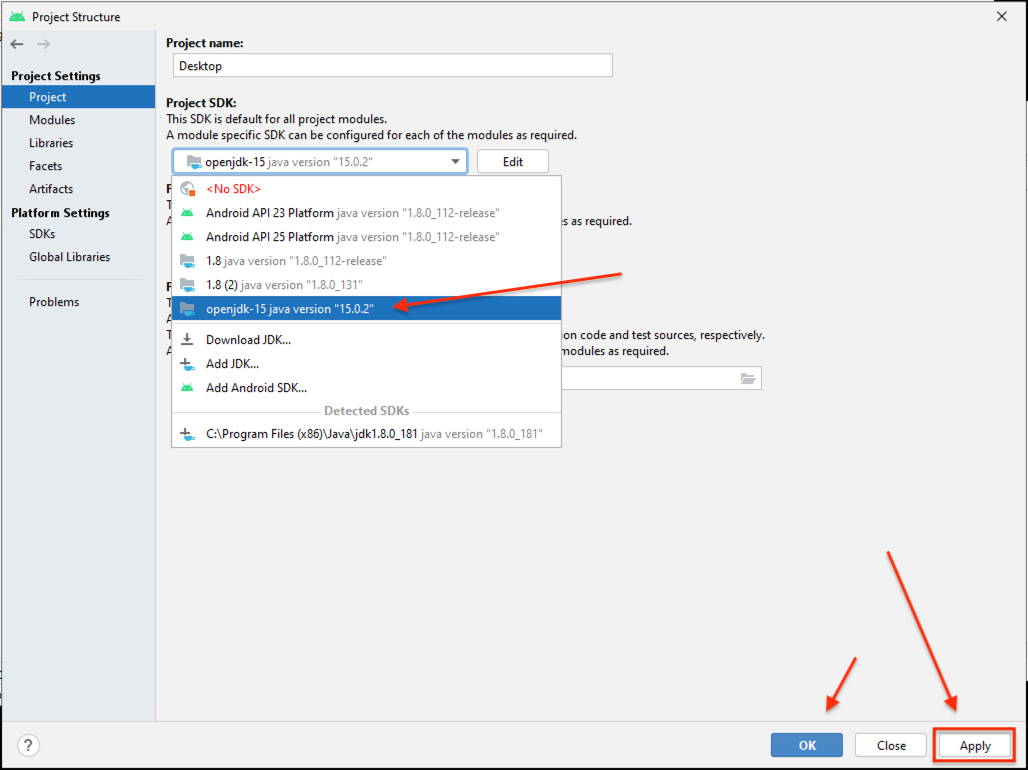1028x770 pixels.
Task: Collapse the Project SDK dropdown arrow
Action: [455, 162]
